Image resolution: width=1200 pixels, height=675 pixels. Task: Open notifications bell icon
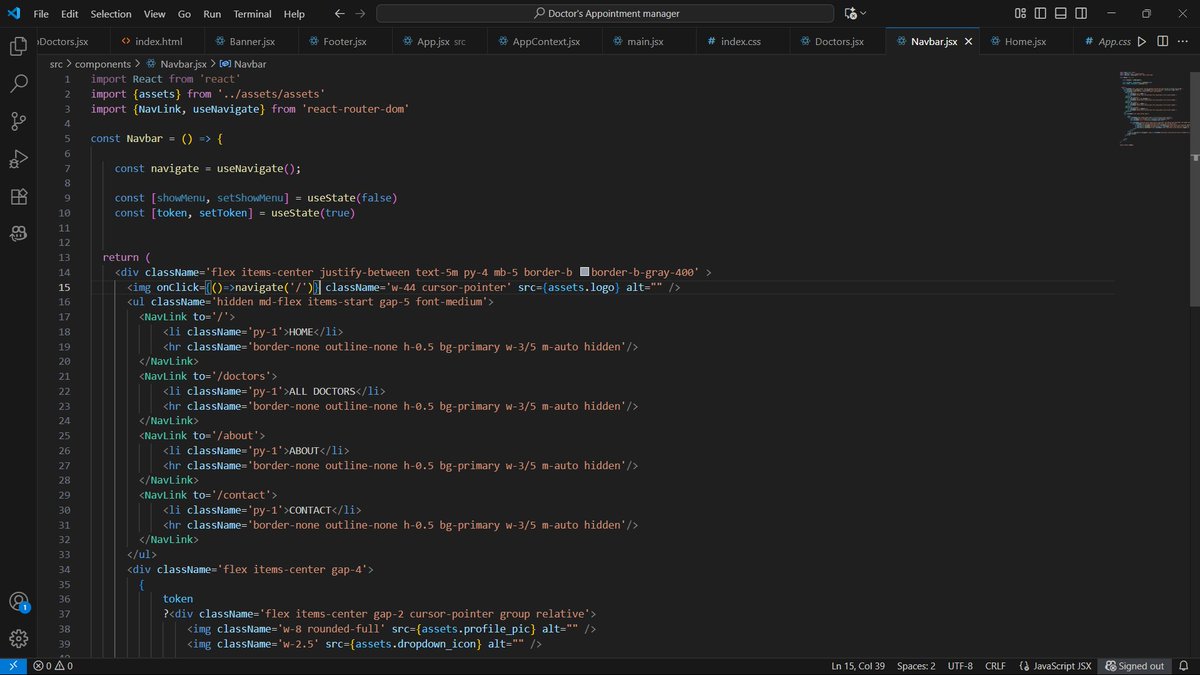coord(1185,666)
